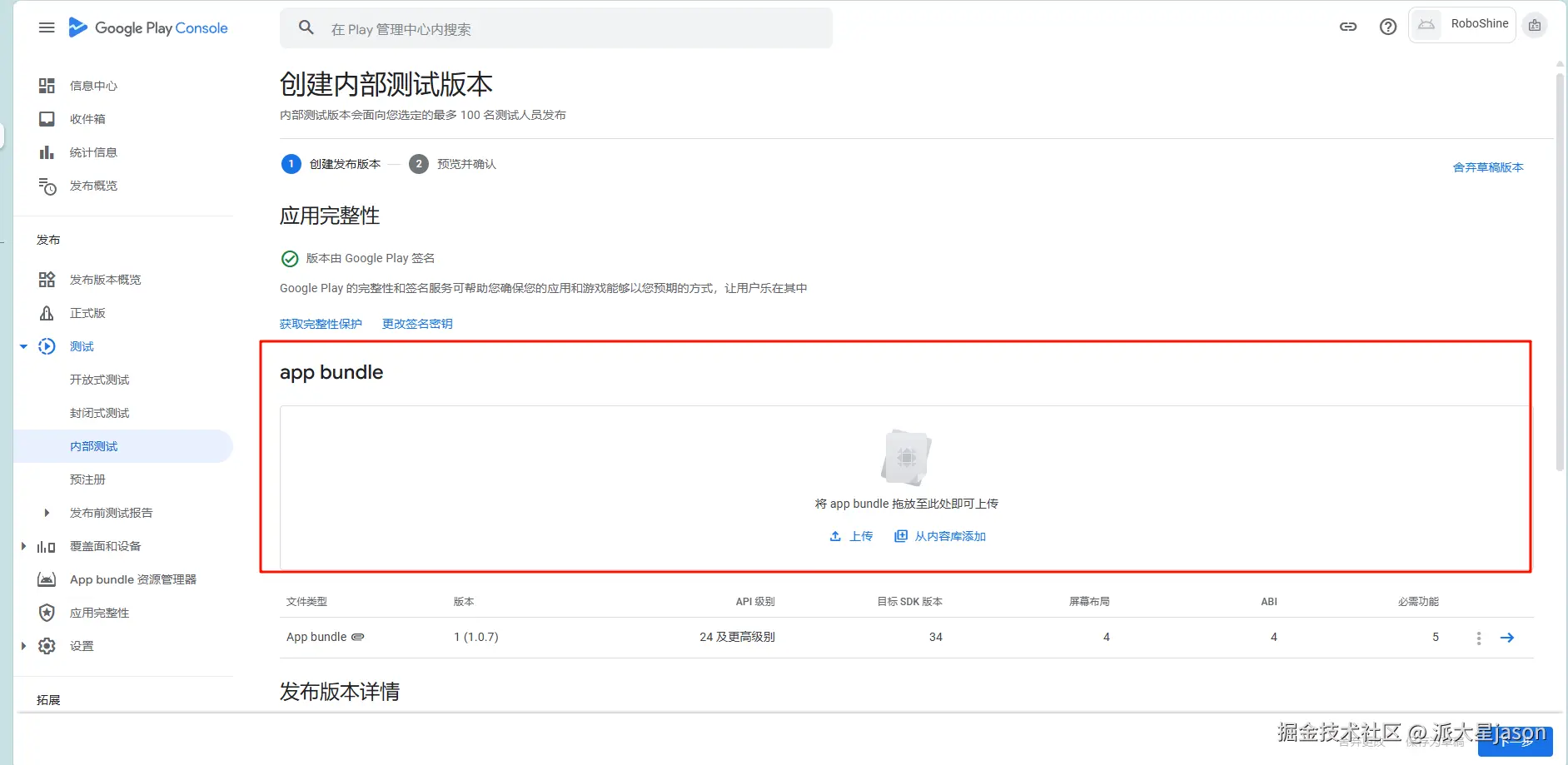Click the 统计信息 bar chart icon

pyautogui.click(x=47, y=152)
